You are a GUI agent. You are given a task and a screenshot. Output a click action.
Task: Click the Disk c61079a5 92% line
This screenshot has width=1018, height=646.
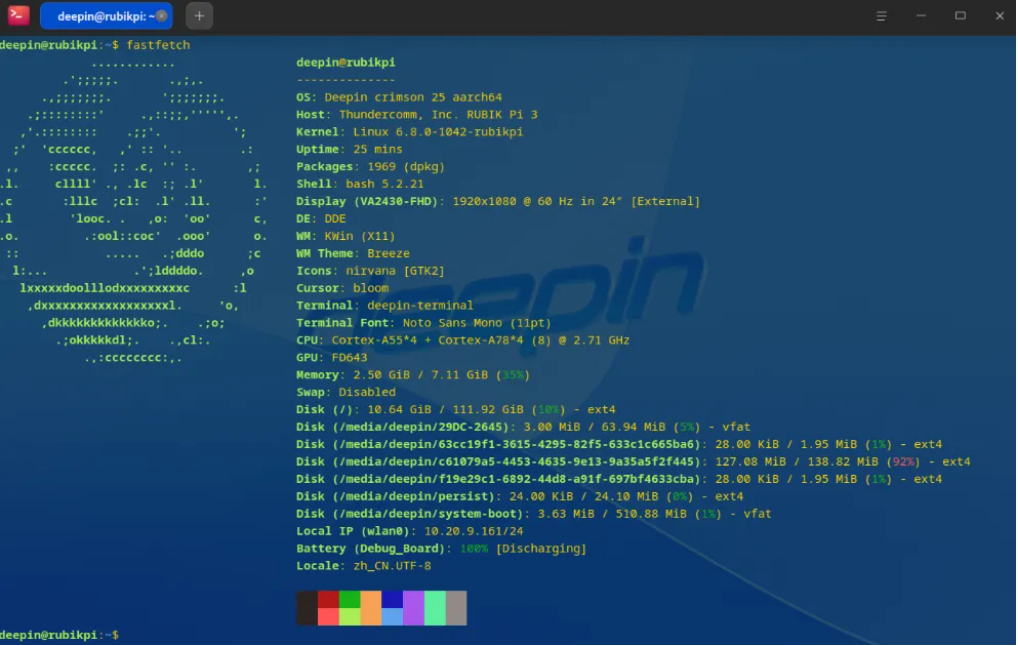(x=634, y=462)
